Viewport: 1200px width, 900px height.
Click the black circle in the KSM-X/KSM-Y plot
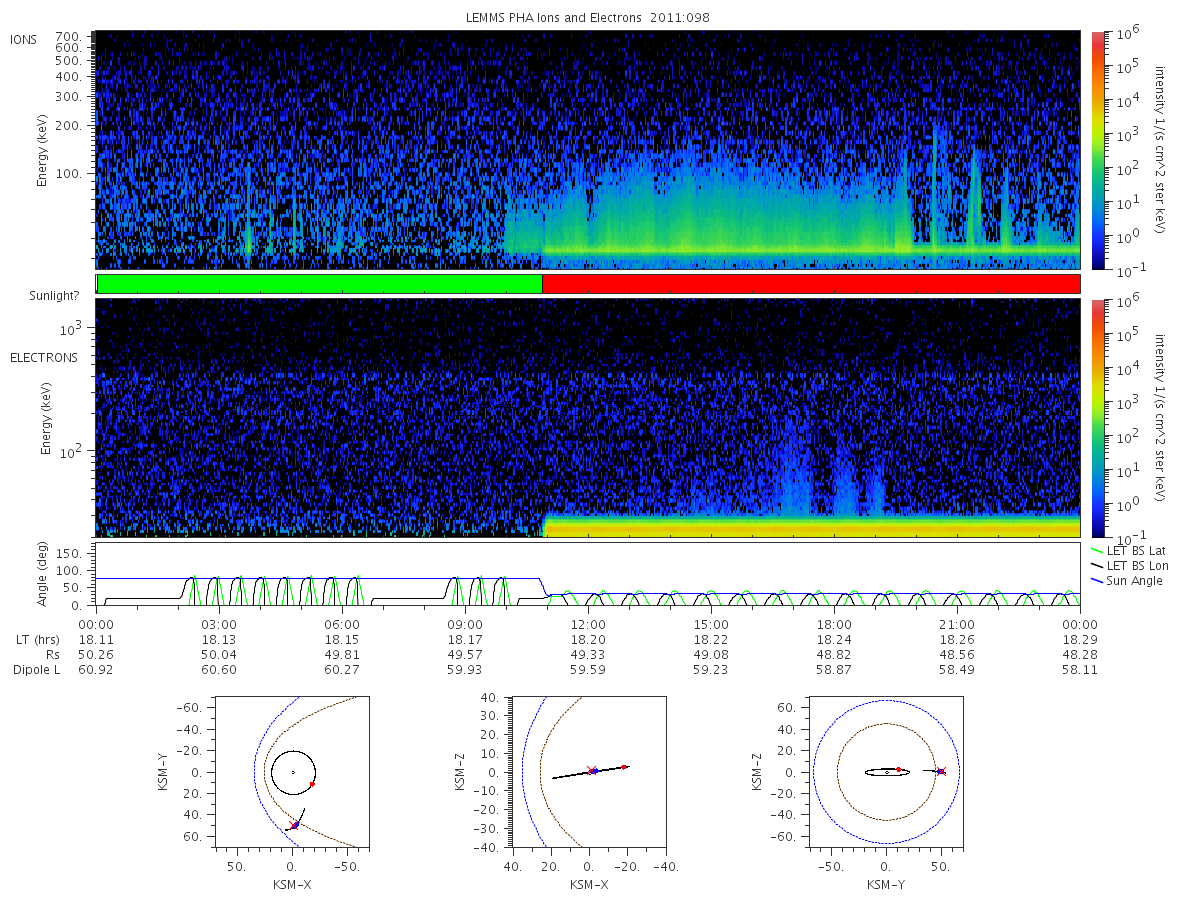[292, 772]
